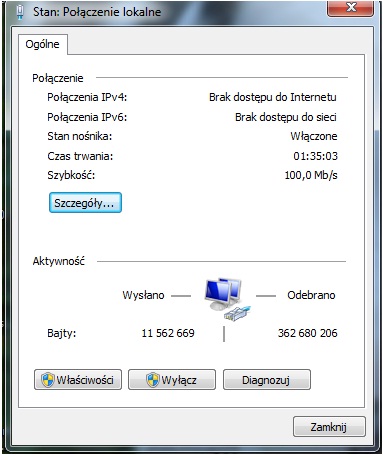The height and width of the screenshot is (460, 383).
Task: Click the two-computers network activity icon
Action: [227, 299]
